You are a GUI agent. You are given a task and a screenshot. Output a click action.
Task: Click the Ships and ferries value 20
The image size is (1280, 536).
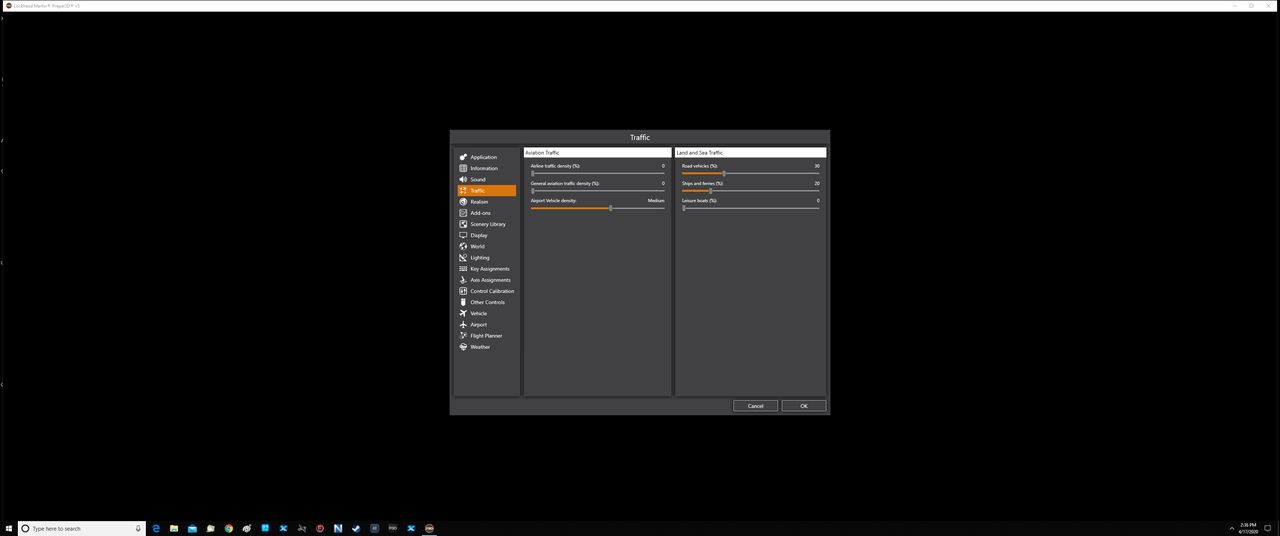[x=817, y=184]
